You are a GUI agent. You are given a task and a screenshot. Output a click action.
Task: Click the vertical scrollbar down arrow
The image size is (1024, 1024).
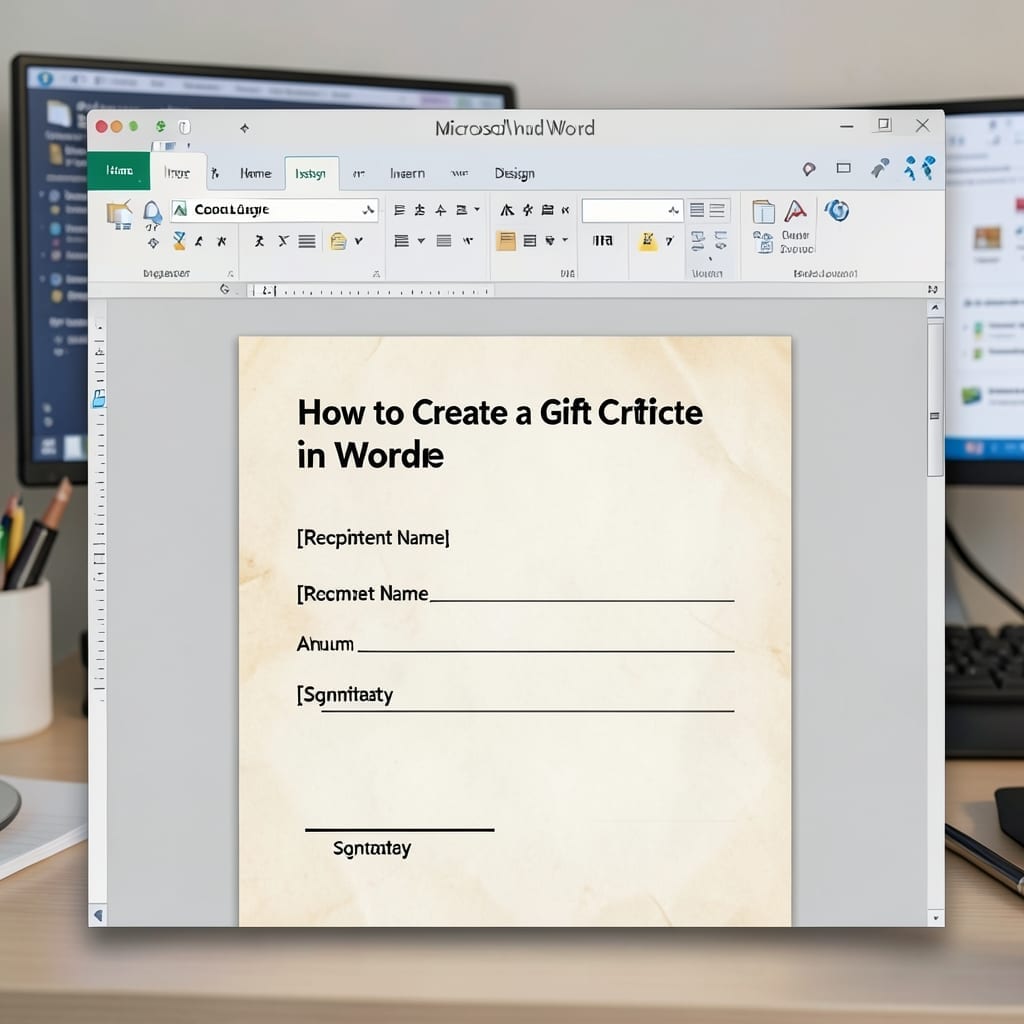pos(935,918)
